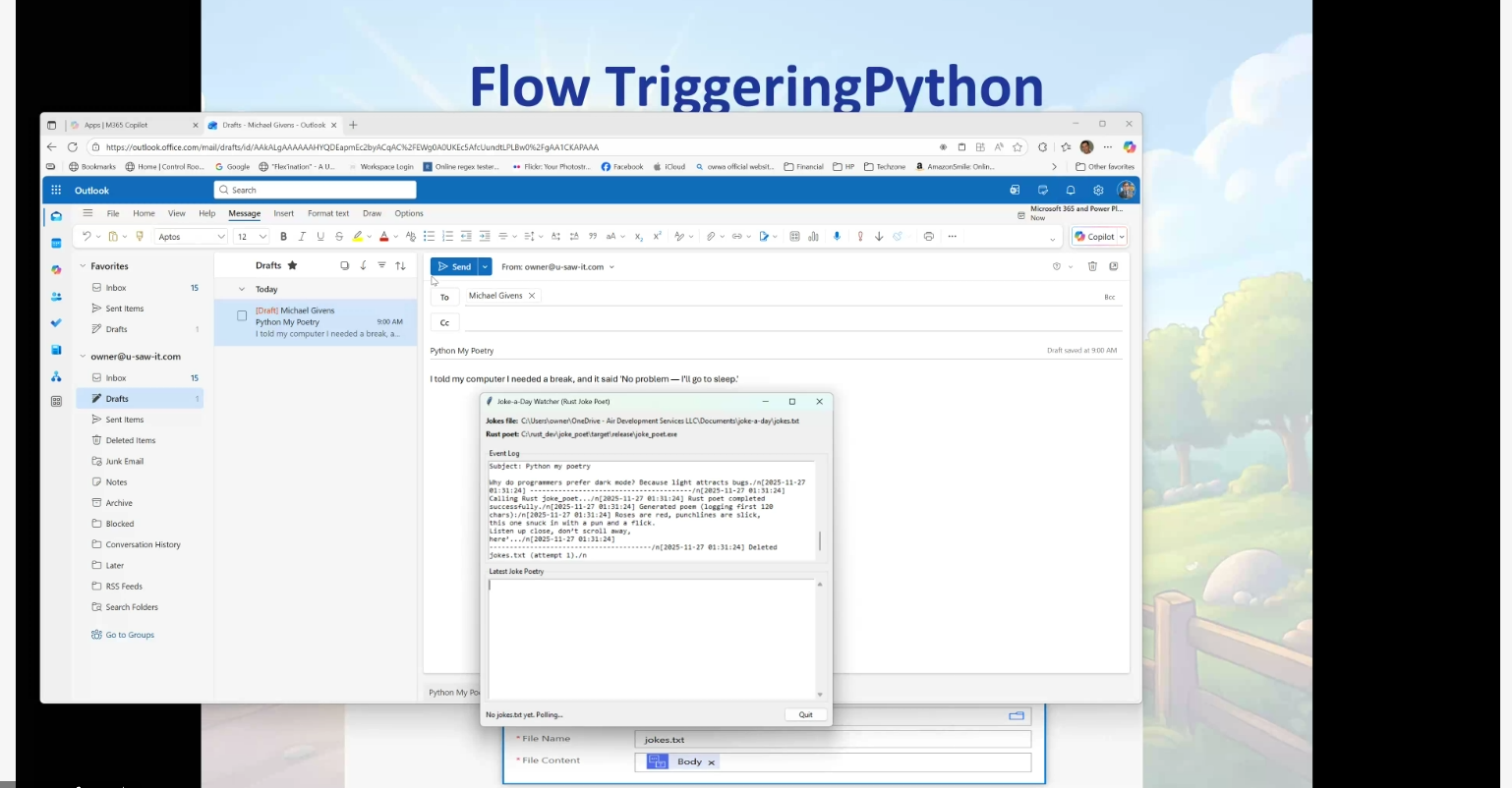Open the Send options dropdown arrow
The width and height of the screenshot is (1512, 788).
click(x=486, y=266)
